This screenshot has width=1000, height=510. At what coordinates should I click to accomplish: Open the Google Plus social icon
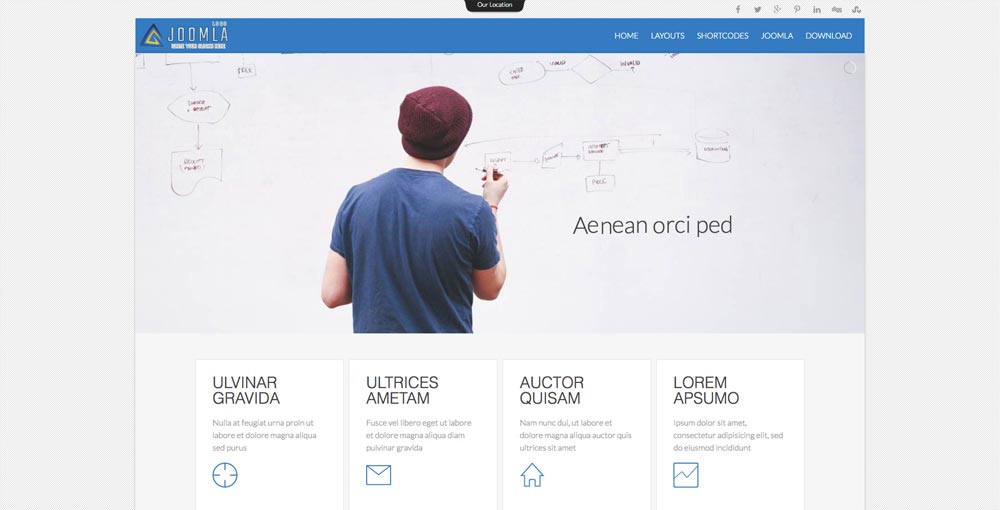coord(777,10)
